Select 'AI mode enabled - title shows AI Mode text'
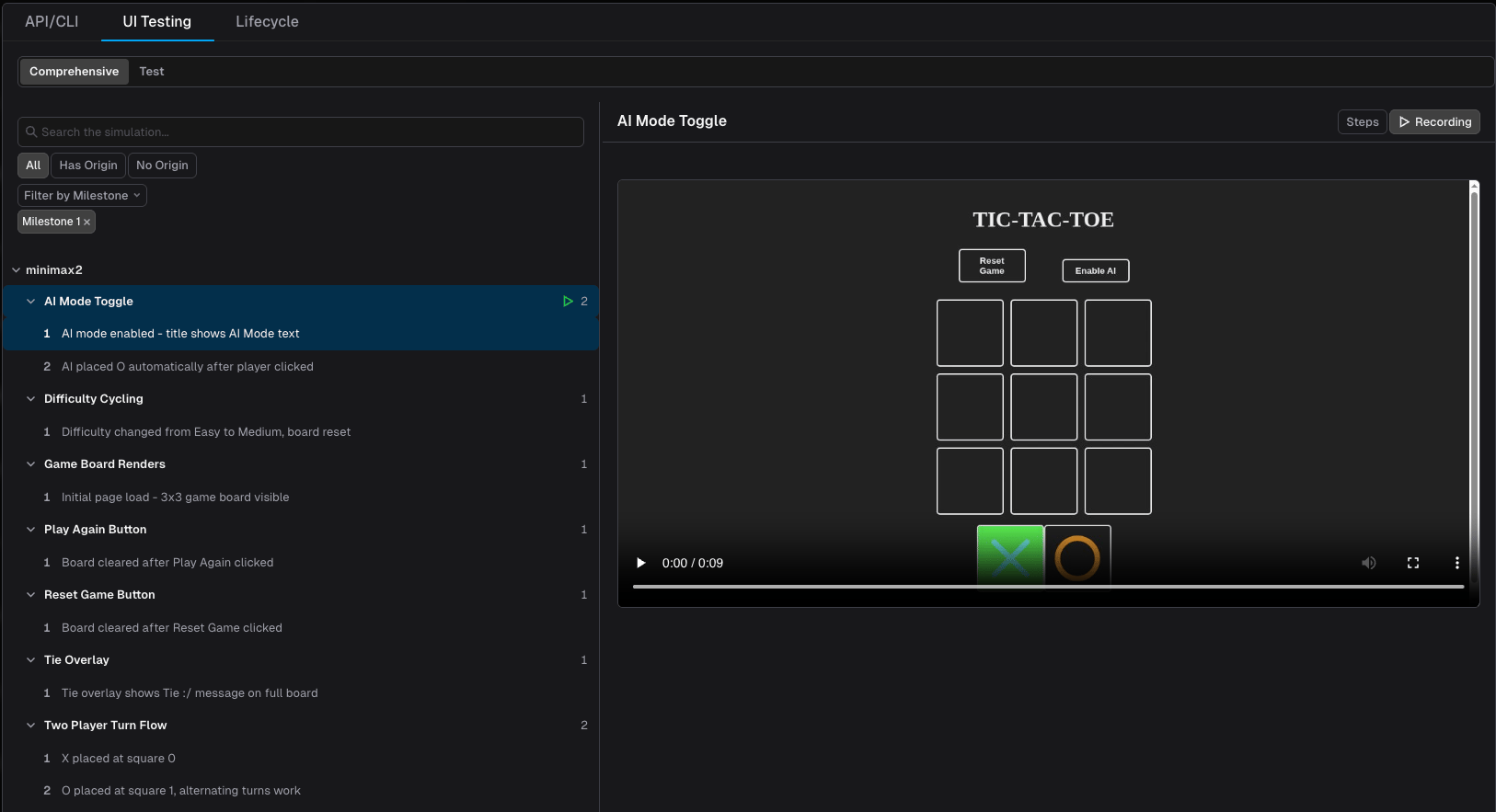The image size is (1496, 812). click(x=301, y=334)
